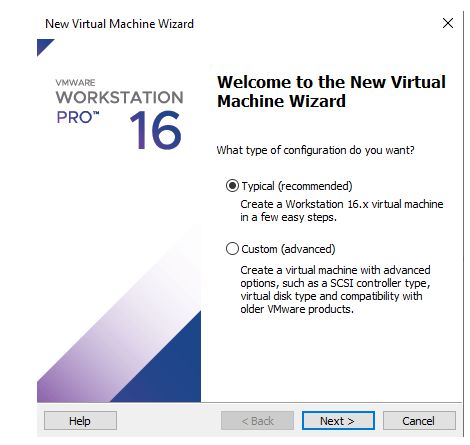Screen dimensions: 470x445
Task: Close the wizard with the X button
Action: [448, 23]
